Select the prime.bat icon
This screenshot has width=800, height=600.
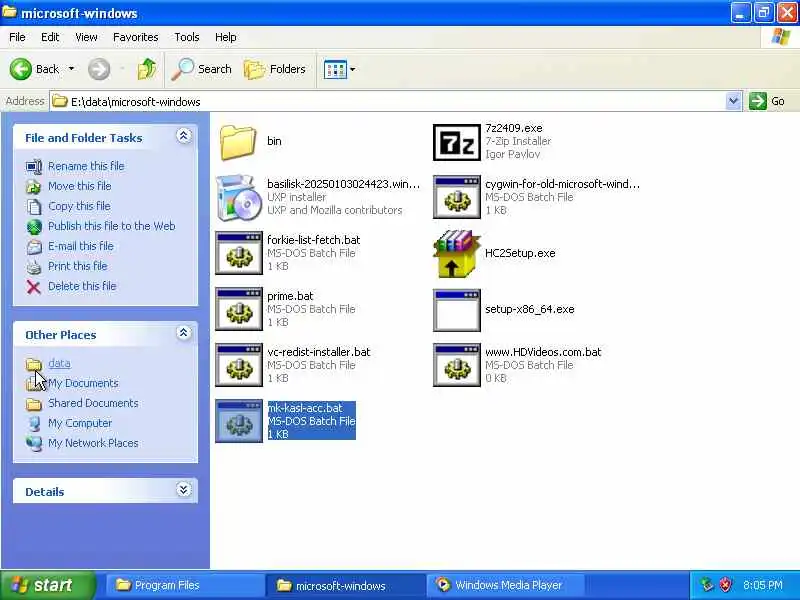239,310
